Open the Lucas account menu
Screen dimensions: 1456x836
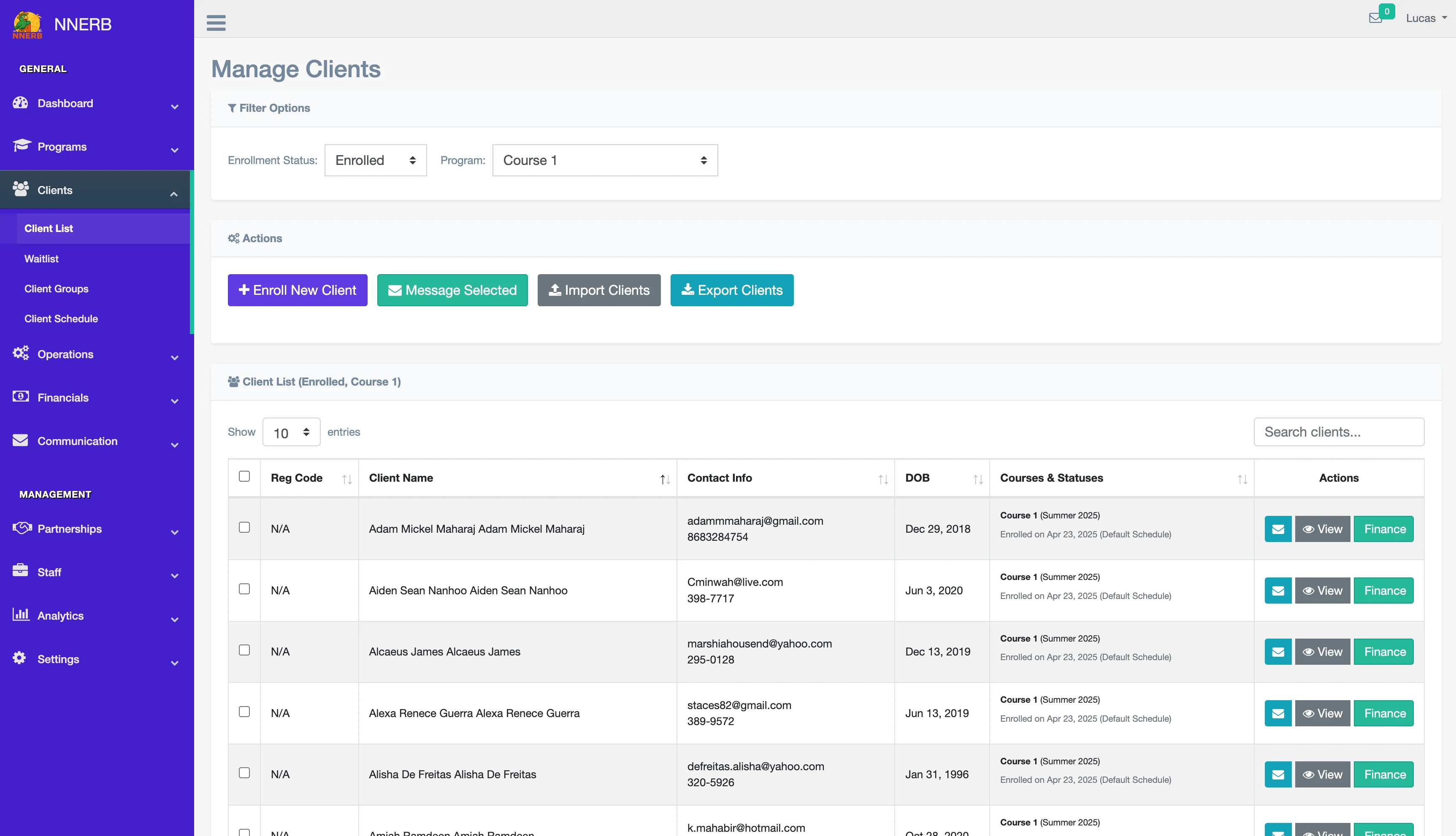[1427, 18]
